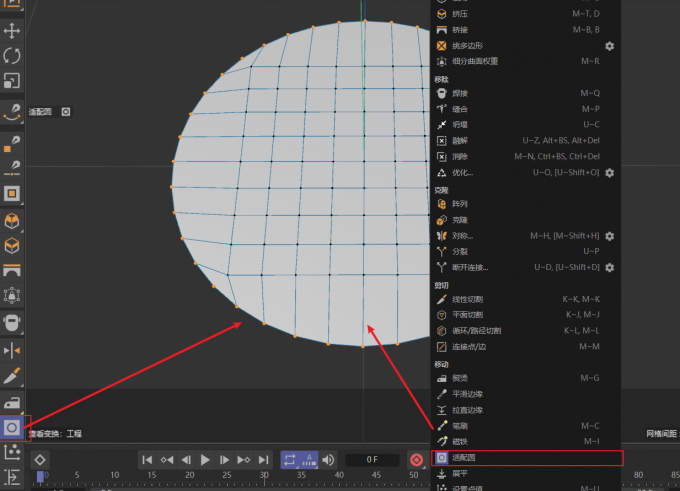
Task: Choose 对称... from the context menu
Action: click(x=526, y=236)
